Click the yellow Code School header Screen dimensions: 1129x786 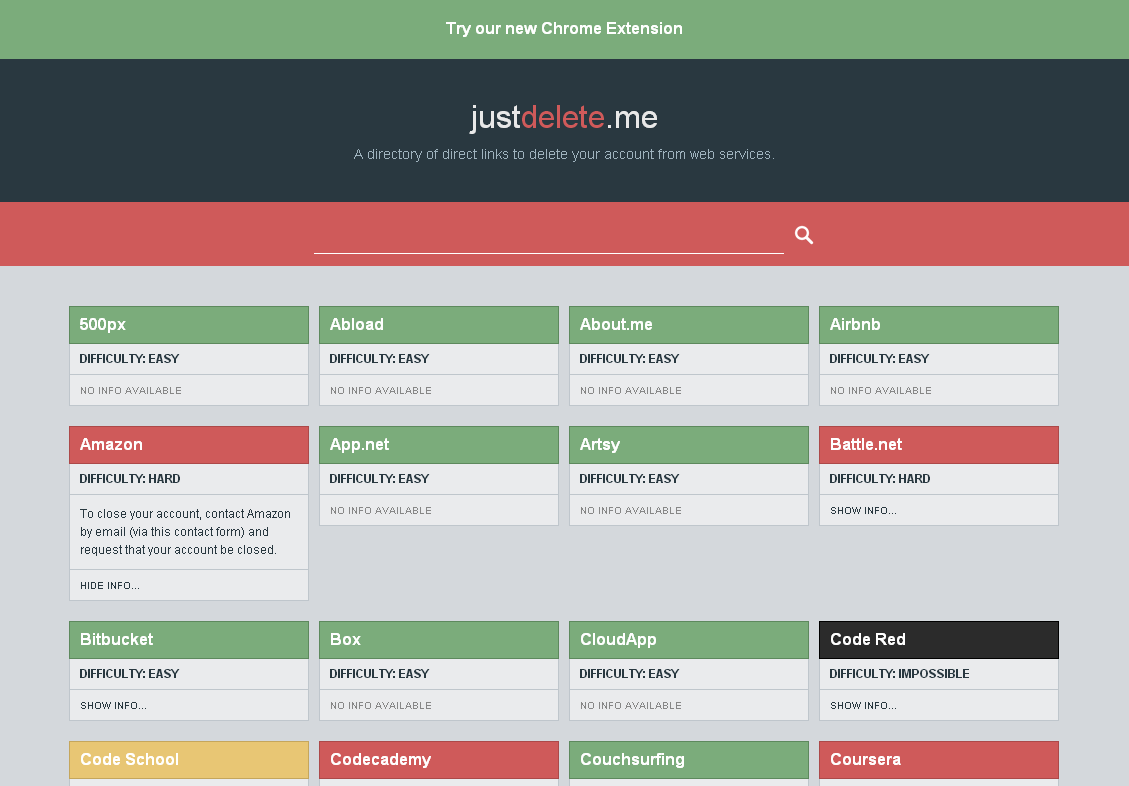click(x=188, y=760)
